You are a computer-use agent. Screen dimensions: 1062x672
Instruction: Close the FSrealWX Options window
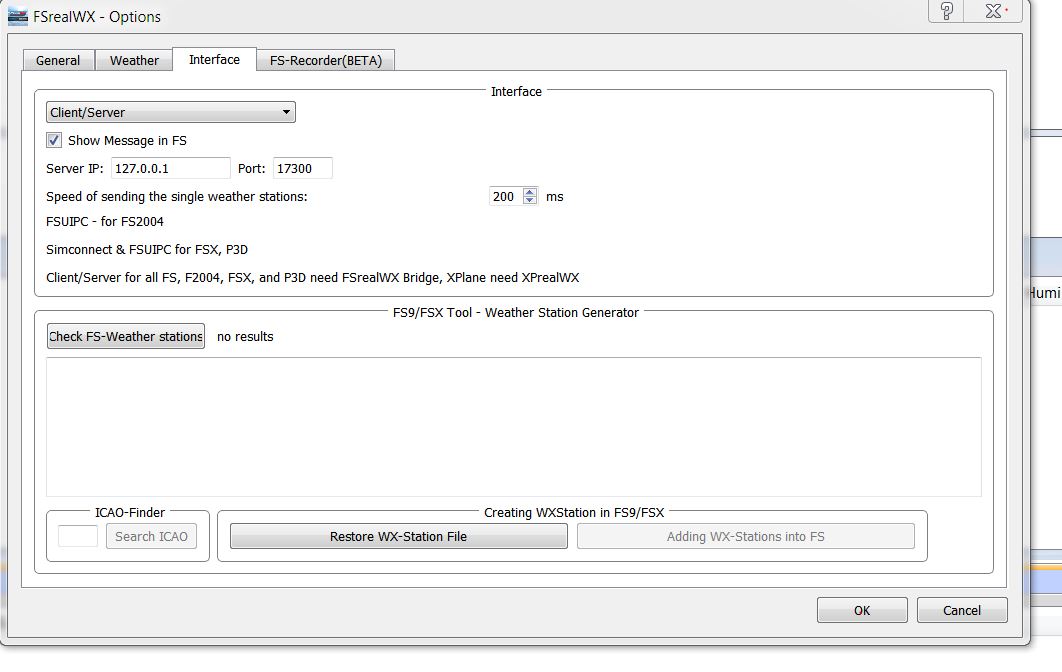994,11
